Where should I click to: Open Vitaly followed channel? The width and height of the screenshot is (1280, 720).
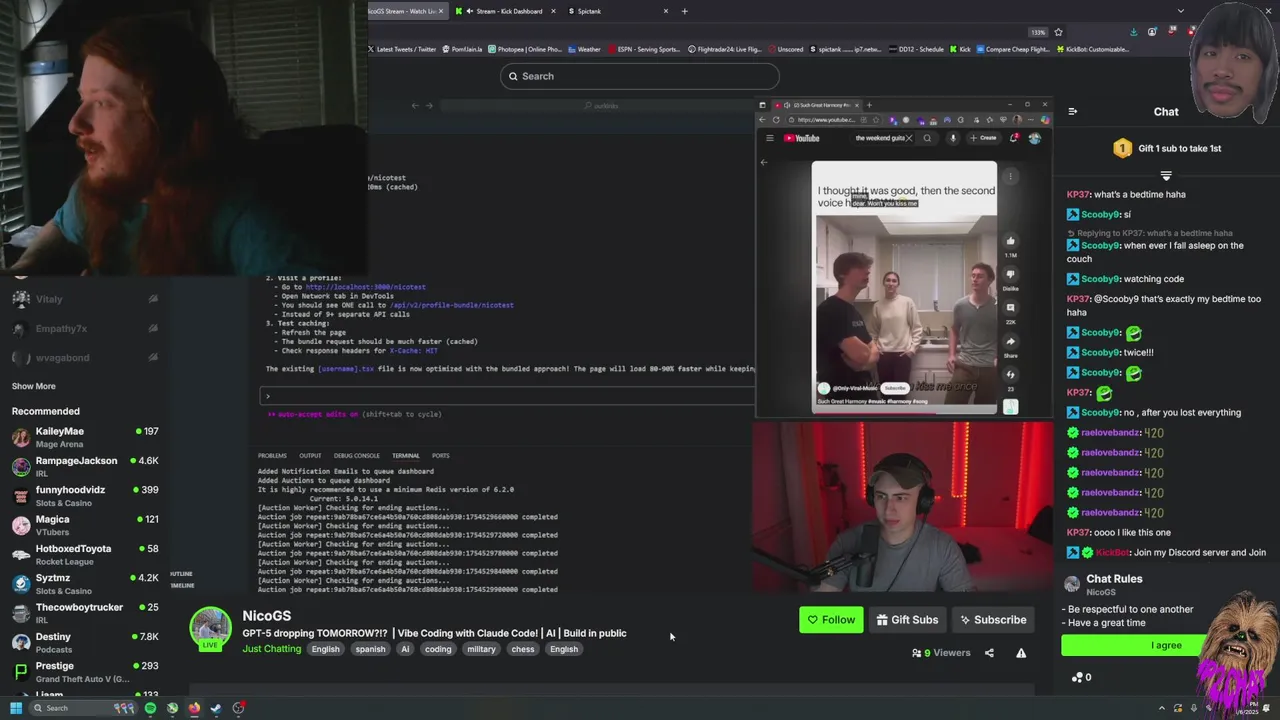click(85, 299)
